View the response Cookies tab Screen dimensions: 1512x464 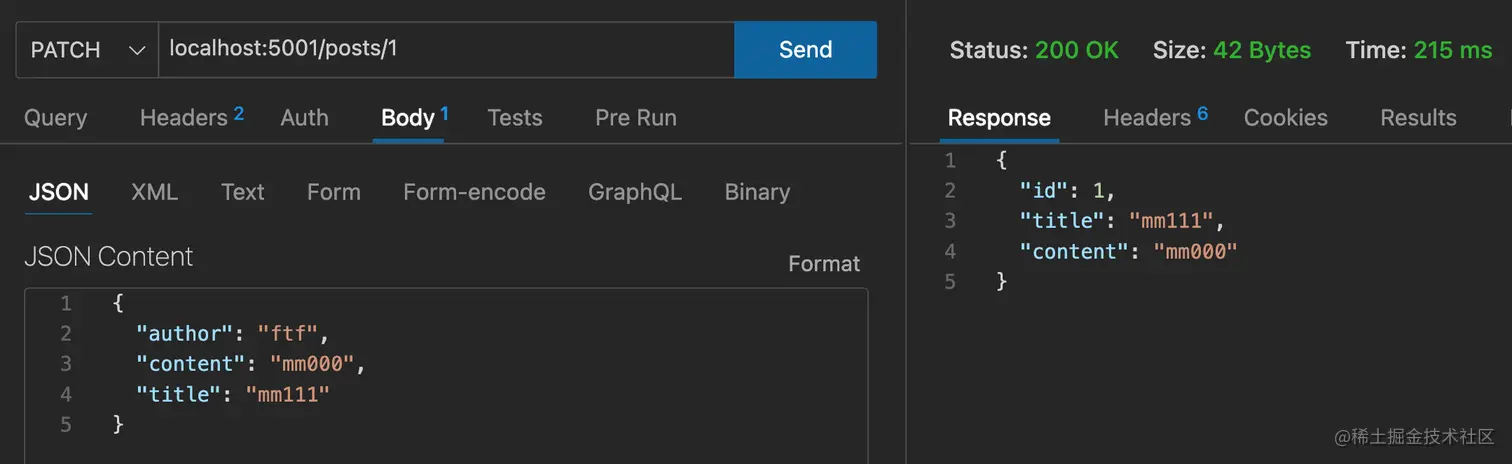1285,118
